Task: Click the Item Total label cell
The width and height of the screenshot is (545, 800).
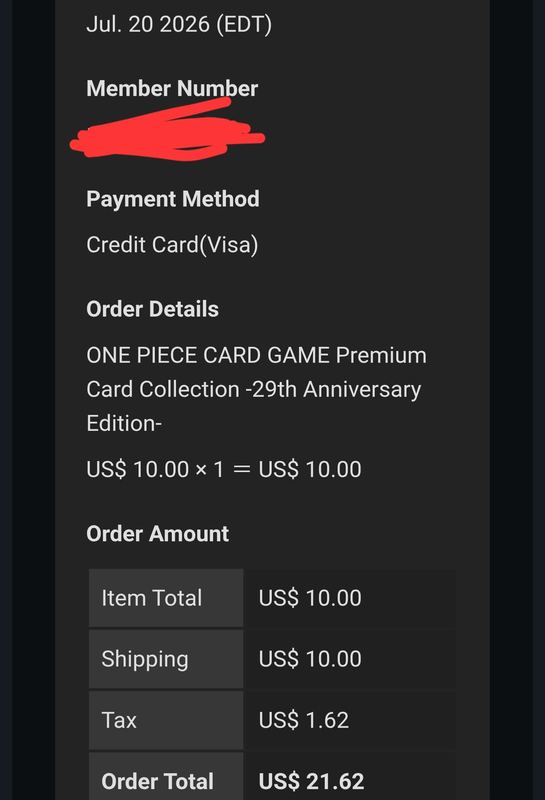Action: [x=166, y=598]
